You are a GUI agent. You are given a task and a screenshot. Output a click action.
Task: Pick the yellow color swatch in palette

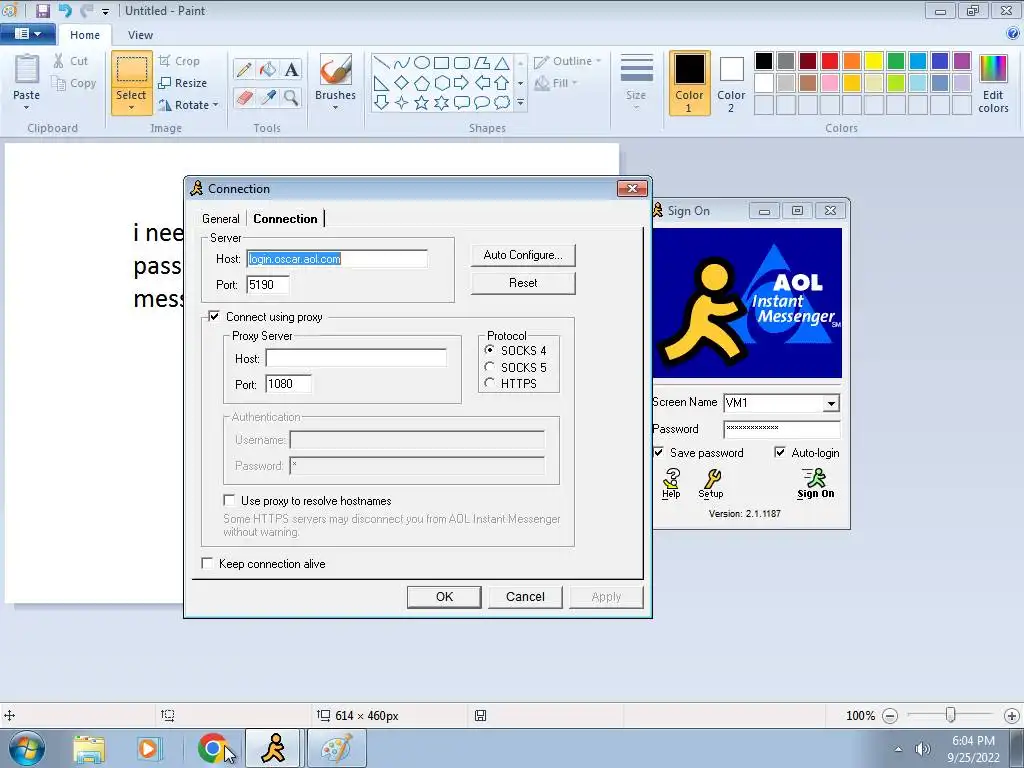[874, 61]
